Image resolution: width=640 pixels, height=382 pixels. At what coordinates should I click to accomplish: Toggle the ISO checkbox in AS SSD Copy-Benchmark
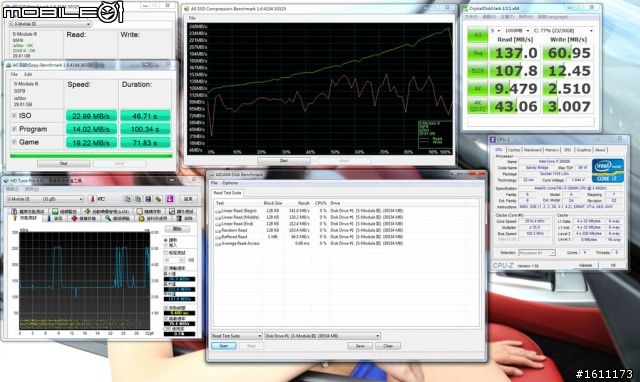tap(14, 116)
